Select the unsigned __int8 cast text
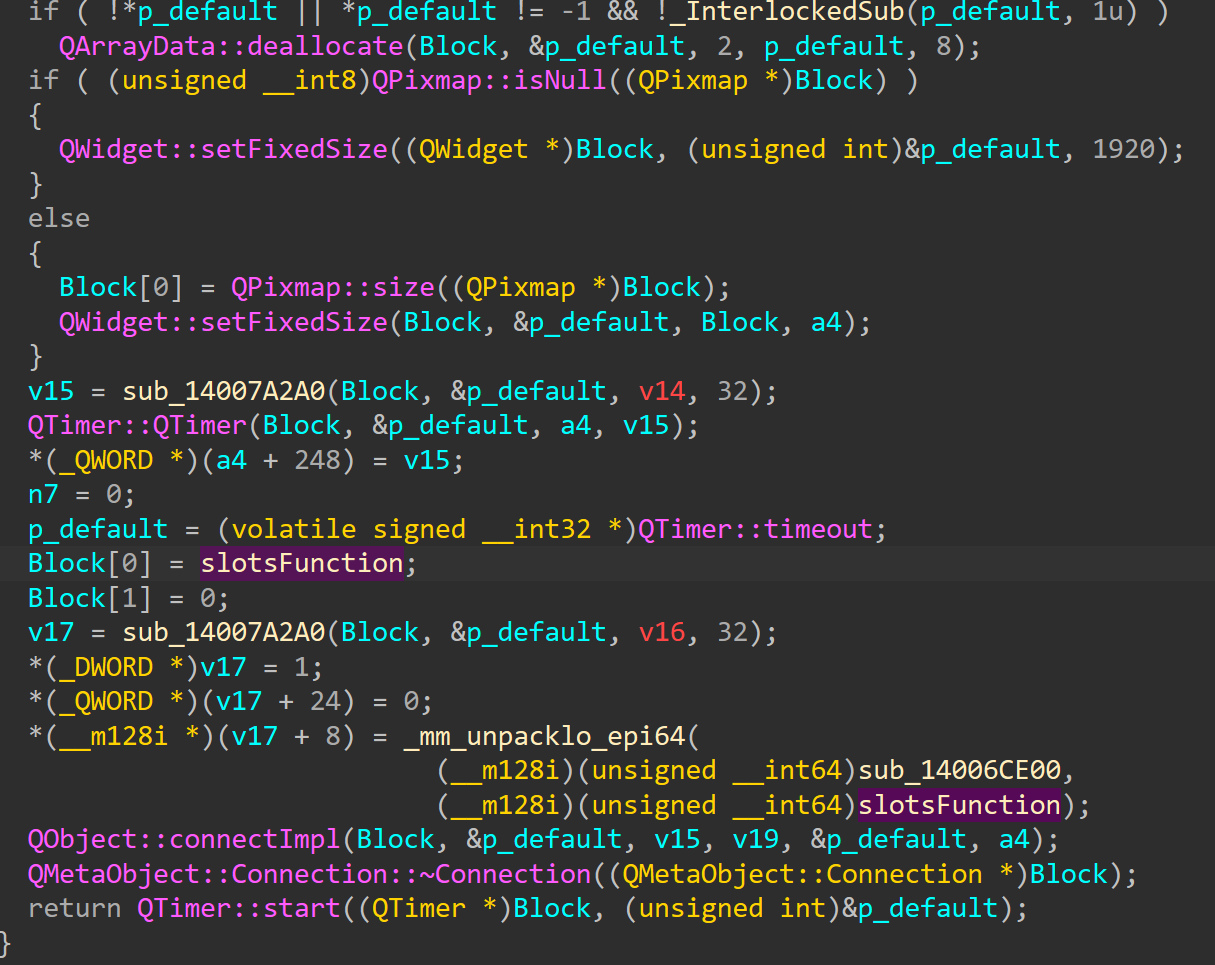The width and height of the screenshot is (1215, 965). point(239,80)
